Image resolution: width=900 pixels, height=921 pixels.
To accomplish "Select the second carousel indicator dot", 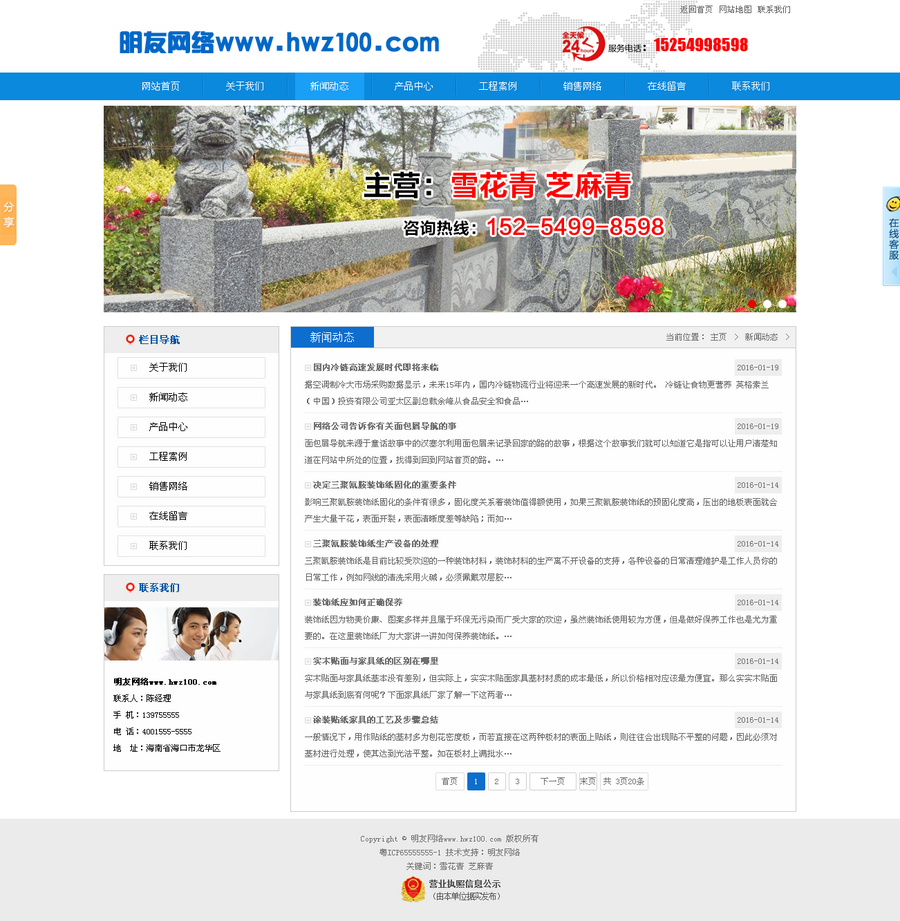I will click(768, 303).
